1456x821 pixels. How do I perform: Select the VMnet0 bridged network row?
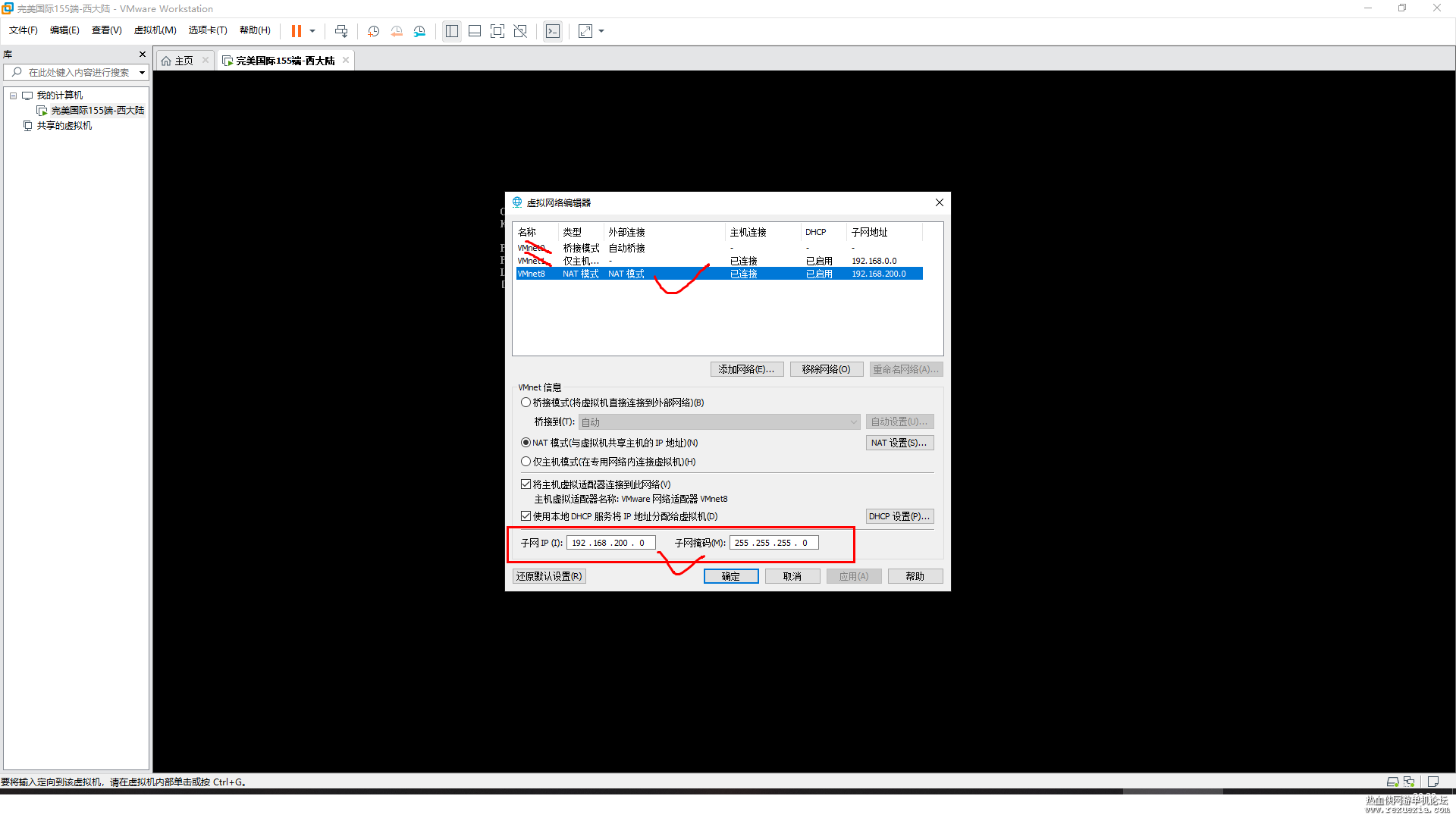click(719, 249)
